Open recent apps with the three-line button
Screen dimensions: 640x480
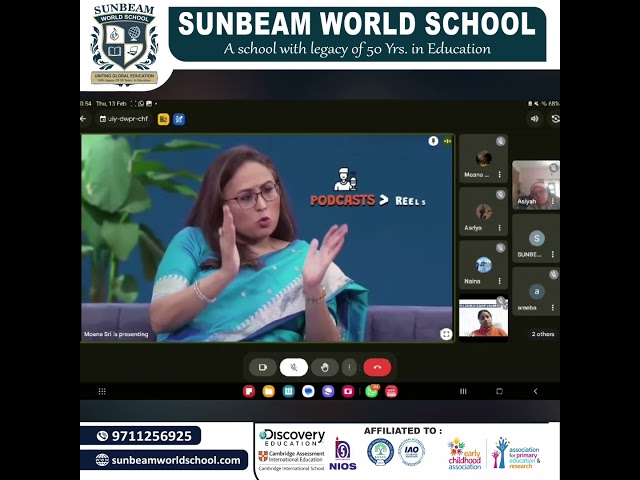coord(463,391)
